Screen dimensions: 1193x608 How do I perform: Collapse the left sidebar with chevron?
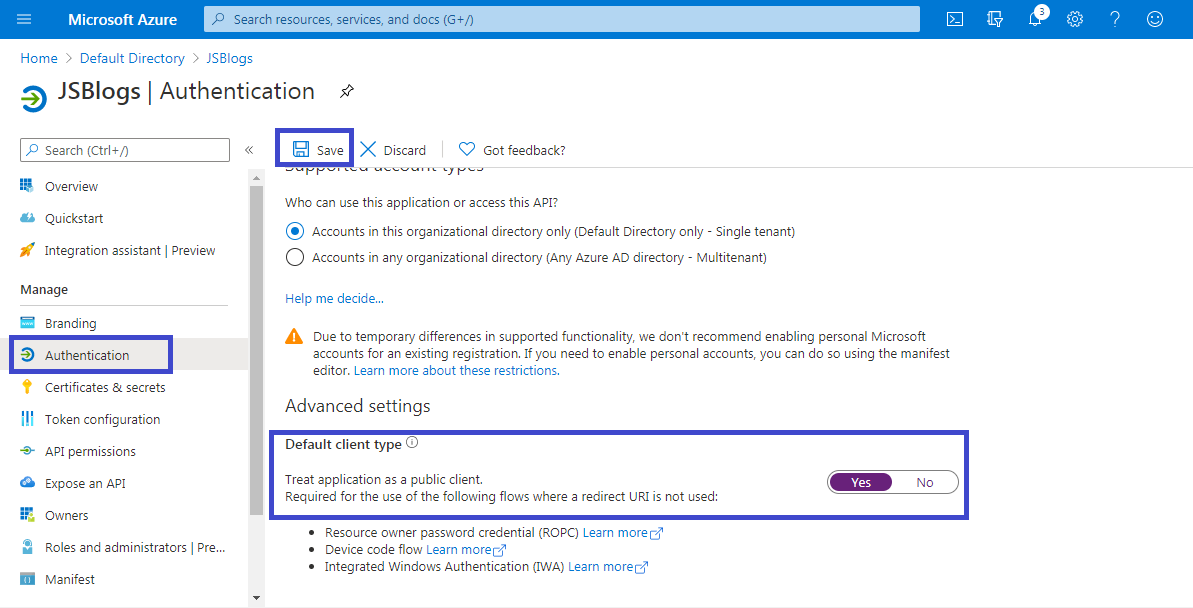click(249, 150)
